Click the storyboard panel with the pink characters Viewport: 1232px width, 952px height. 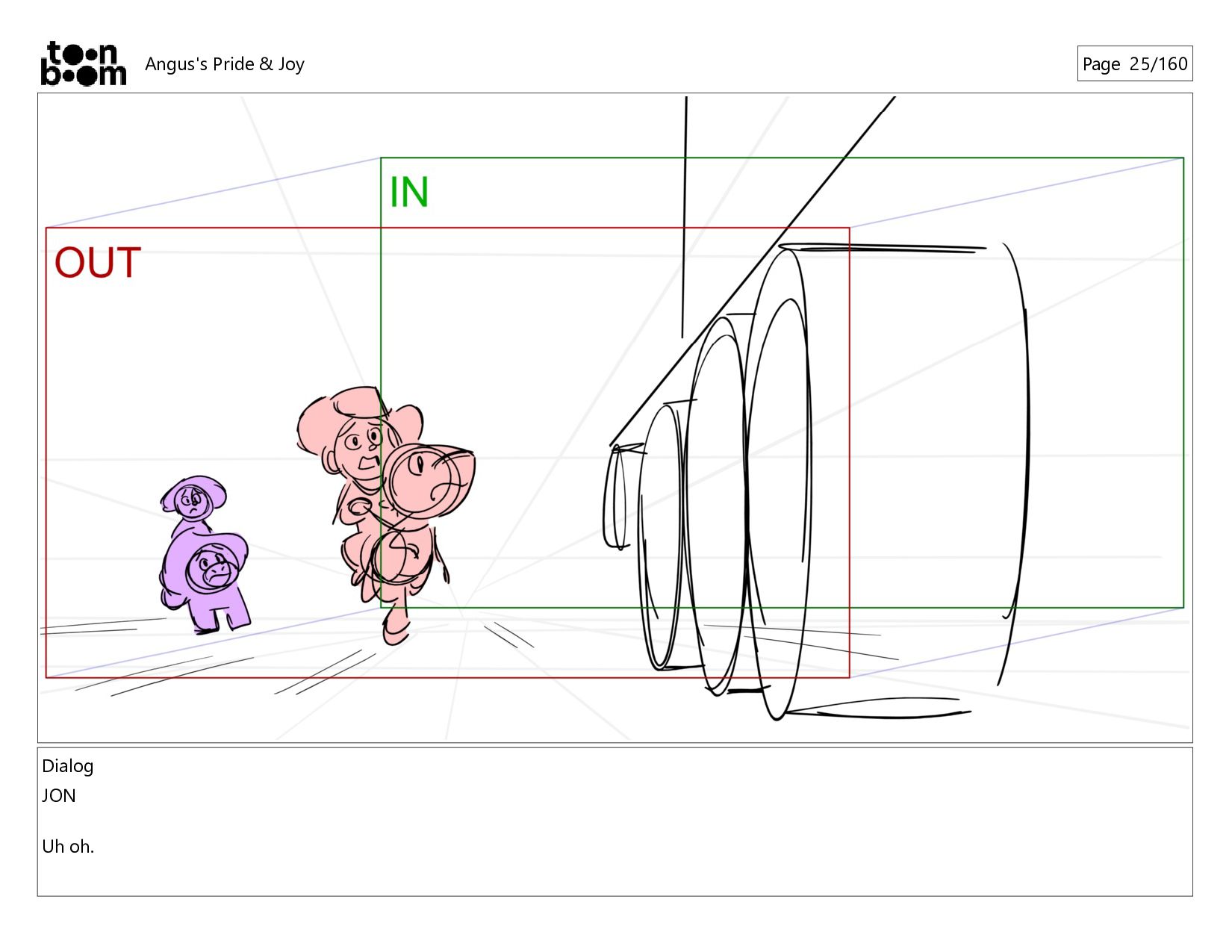click(x=615, y=417)
